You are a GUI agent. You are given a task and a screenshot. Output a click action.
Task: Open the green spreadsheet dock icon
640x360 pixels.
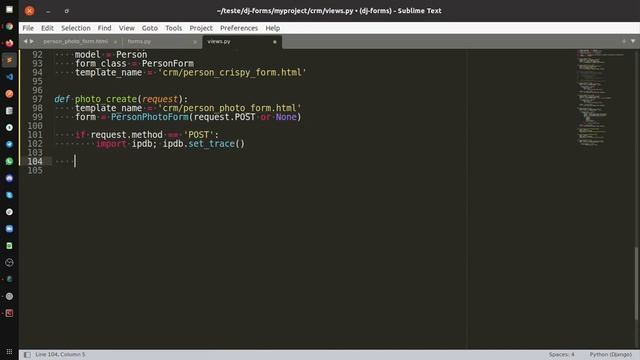click(x=9, y=246)
